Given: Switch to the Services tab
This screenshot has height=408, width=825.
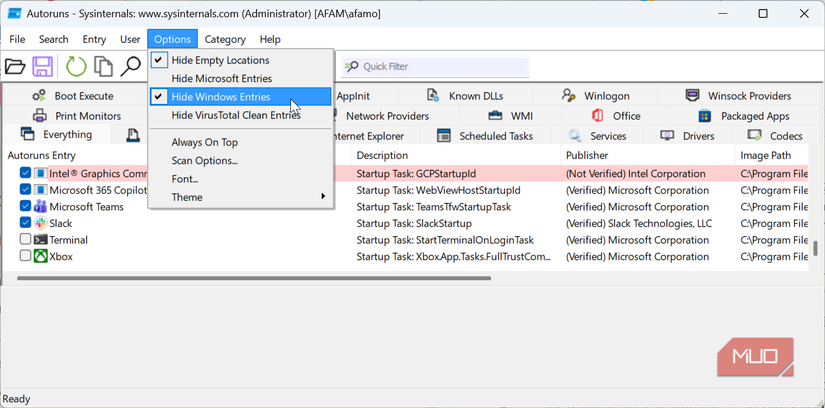Looking at the screenshot, I should click(597, 136).
